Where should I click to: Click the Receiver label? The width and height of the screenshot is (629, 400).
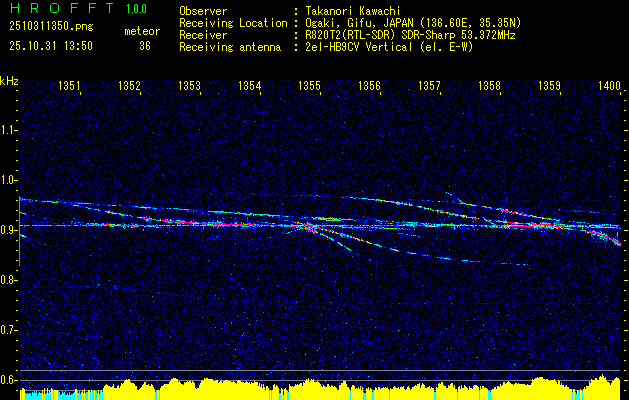203,35
